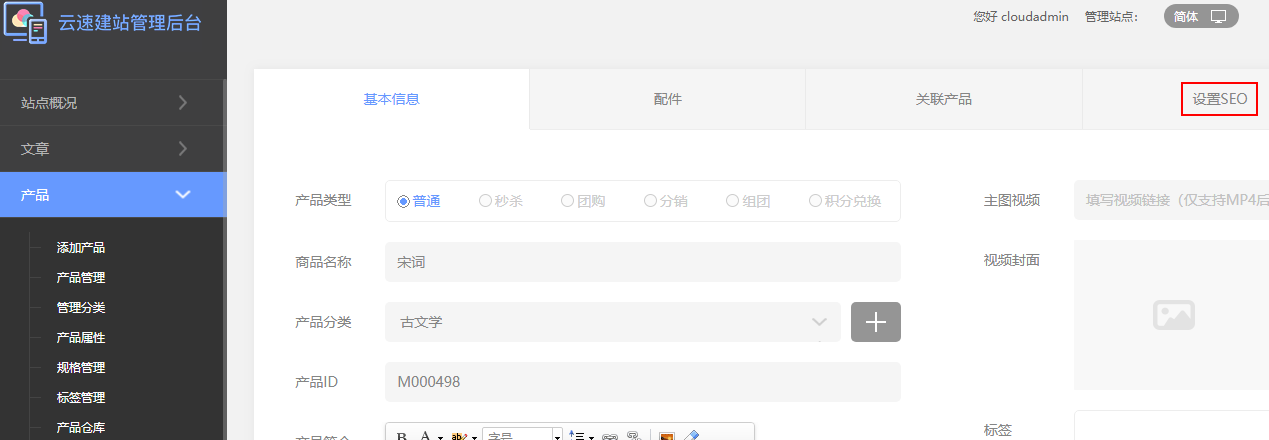Click the remove link icon in editor
This screenshot has width=1269, height=440.
[x=633, y=437]
